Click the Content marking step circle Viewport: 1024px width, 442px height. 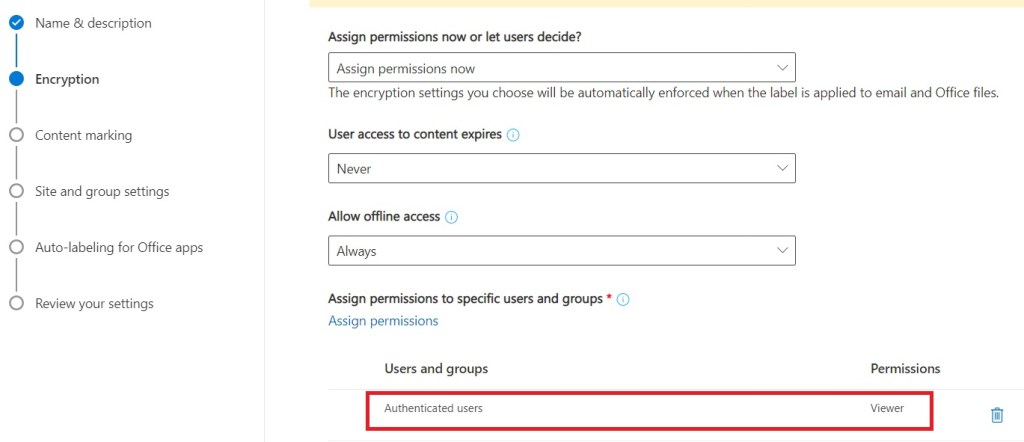point(16,135)
